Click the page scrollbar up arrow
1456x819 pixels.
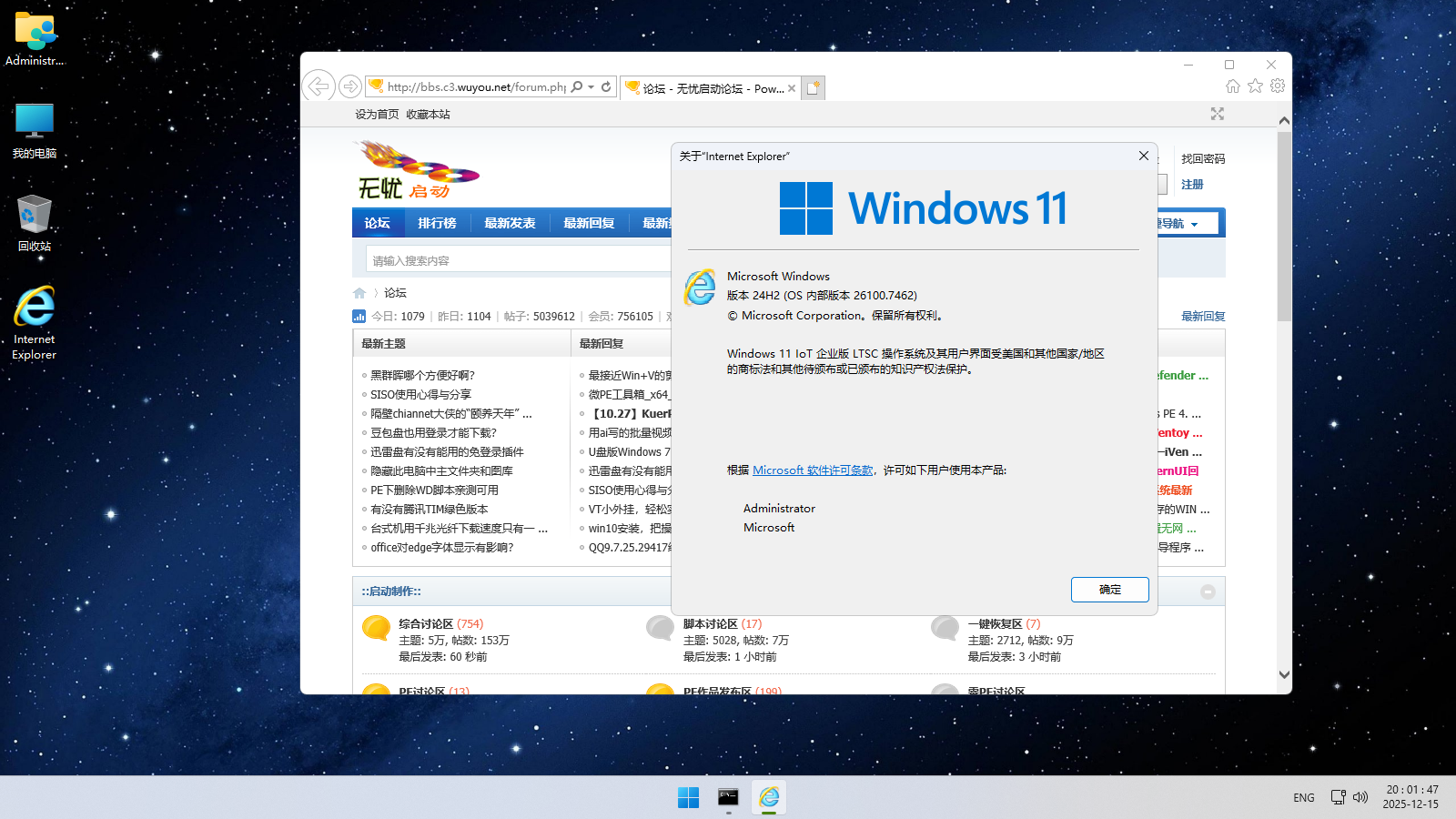[x=1284, y=120]
